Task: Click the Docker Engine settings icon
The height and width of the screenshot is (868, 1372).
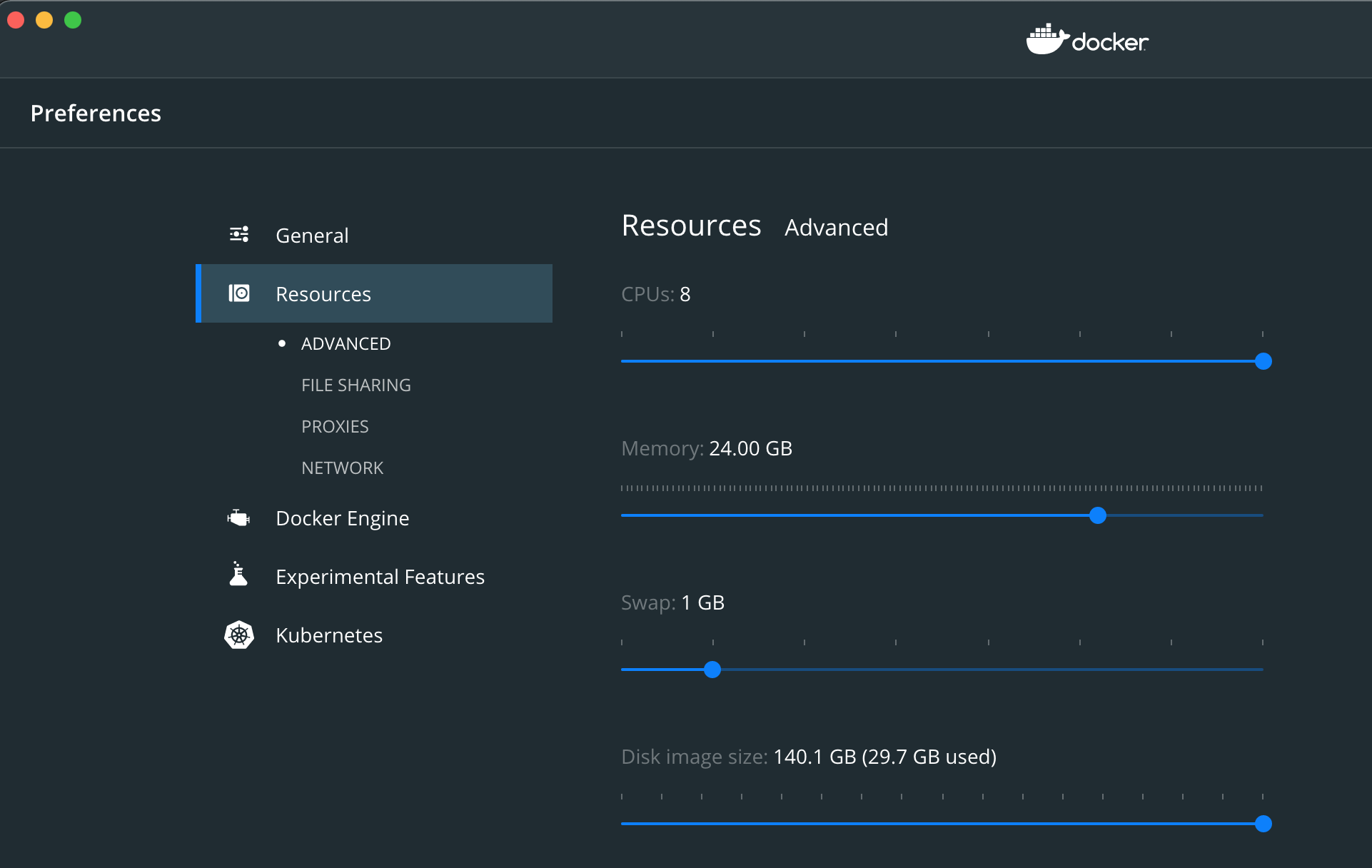Action: tap(239, 517)
